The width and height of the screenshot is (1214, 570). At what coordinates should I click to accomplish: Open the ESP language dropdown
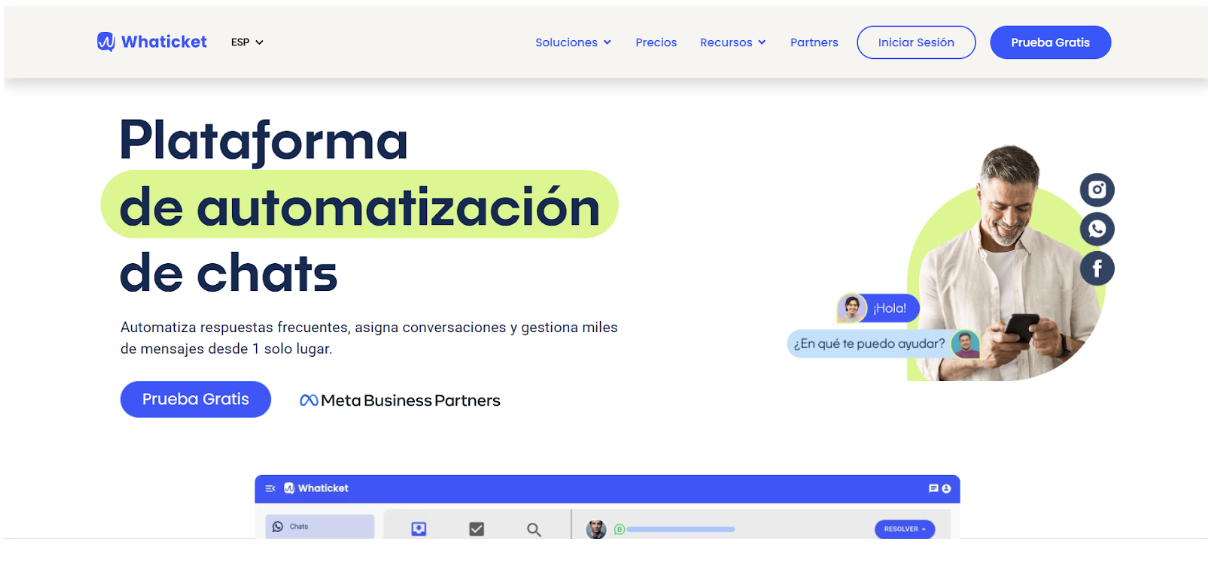tap(247, 42)
